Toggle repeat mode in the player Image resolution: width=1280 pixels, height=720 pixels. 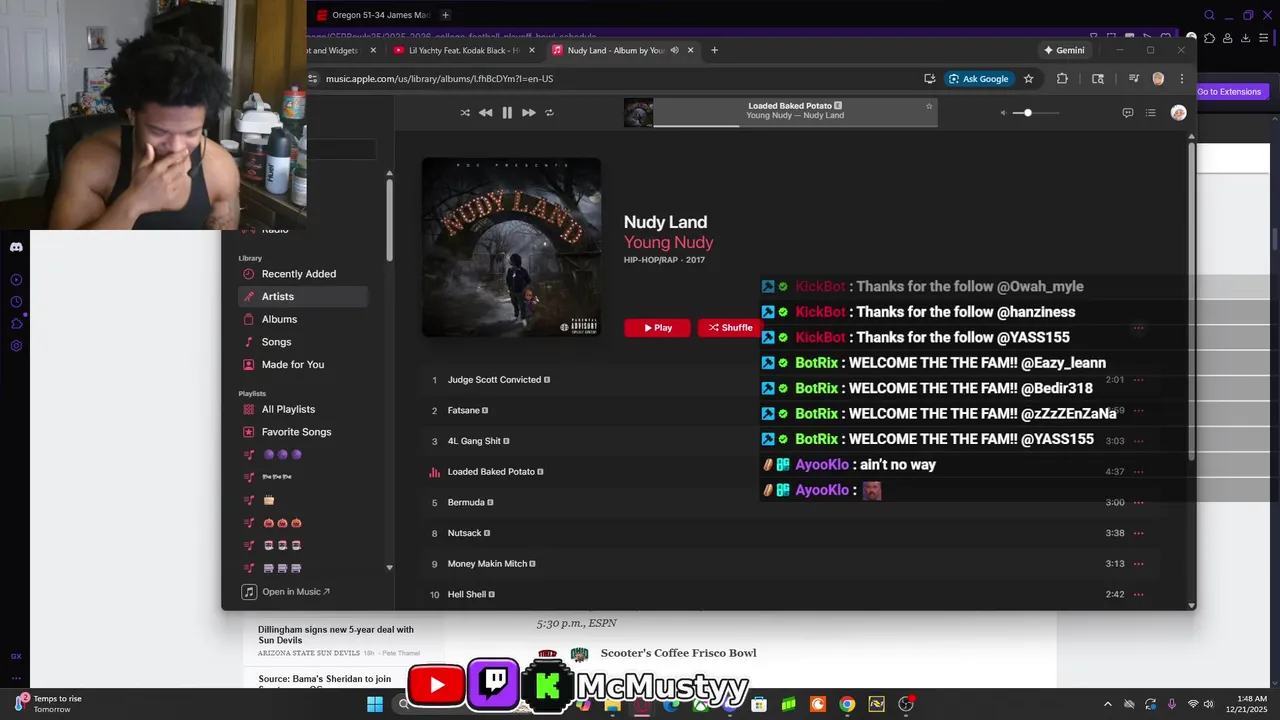pyautogui.click(x=549, y=113)
